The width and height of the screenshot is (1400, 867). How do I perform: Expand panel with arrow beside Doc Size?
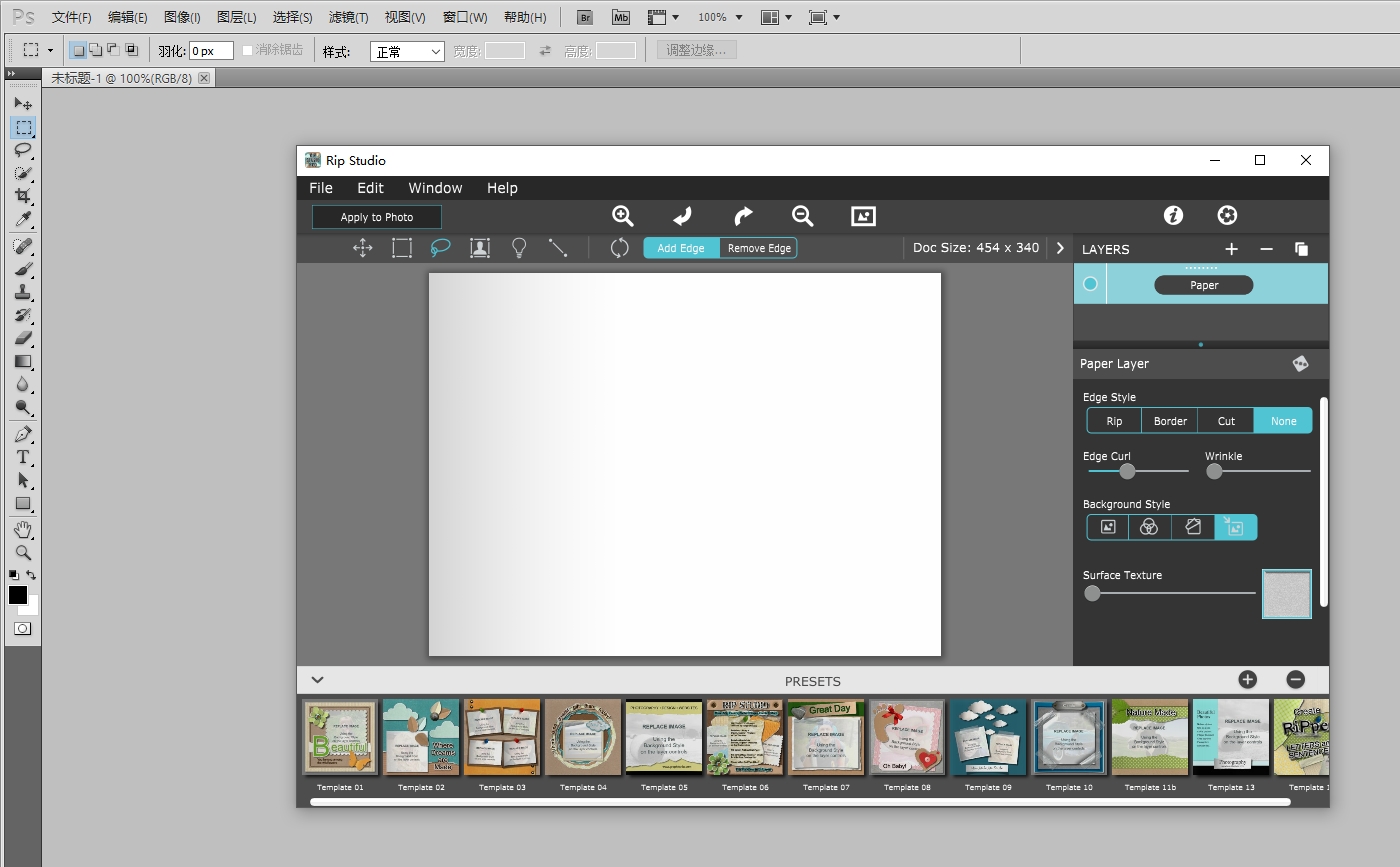(1060, 248)
